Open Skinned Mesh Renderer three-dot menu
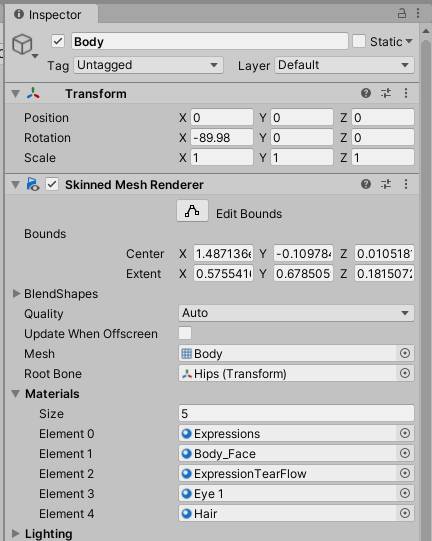The height and width of the screenshot is (541, 432). click(x=406, y=184)
